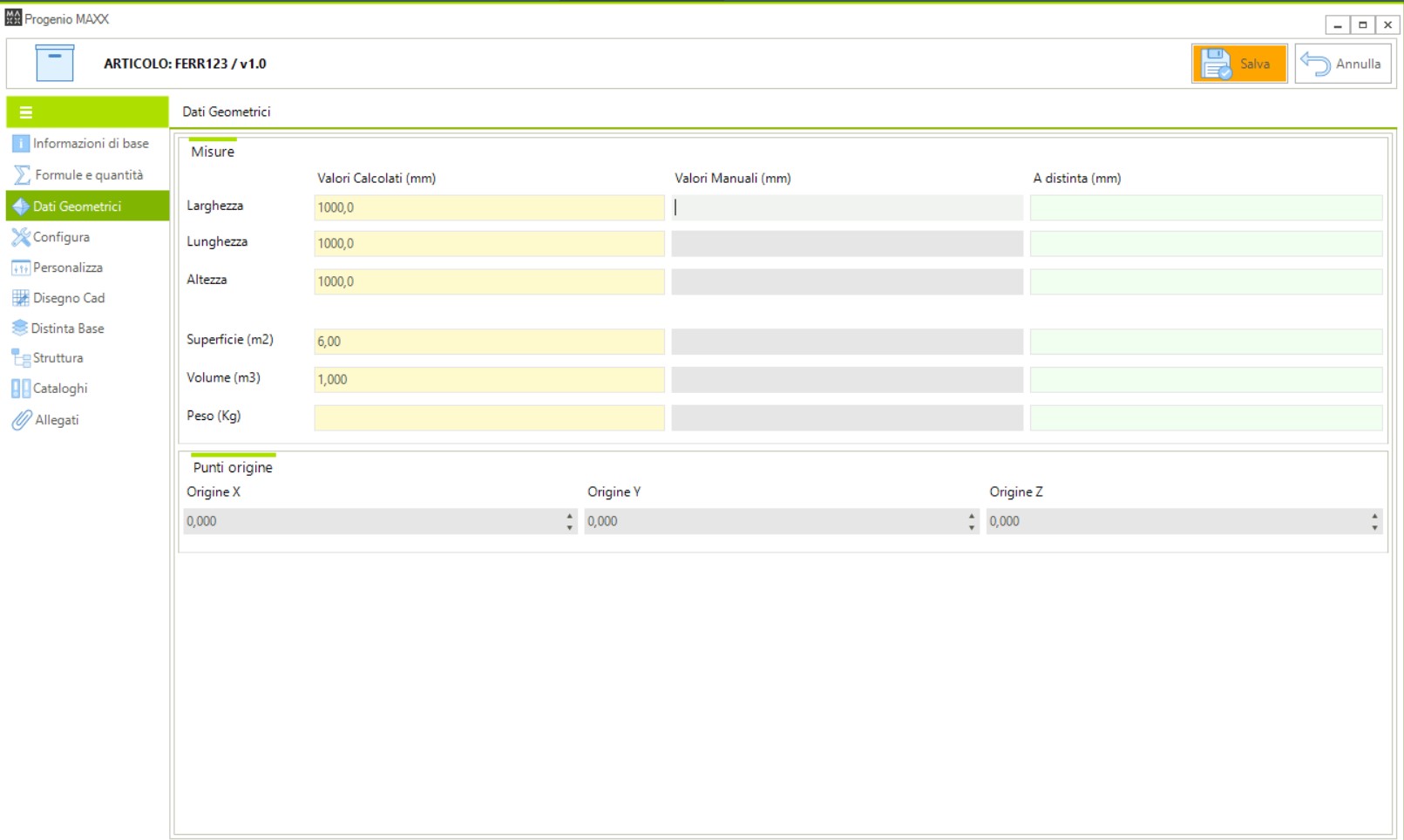
Task: Click the Valori Calcolati (mm) column header
Action: coord(376,178)
